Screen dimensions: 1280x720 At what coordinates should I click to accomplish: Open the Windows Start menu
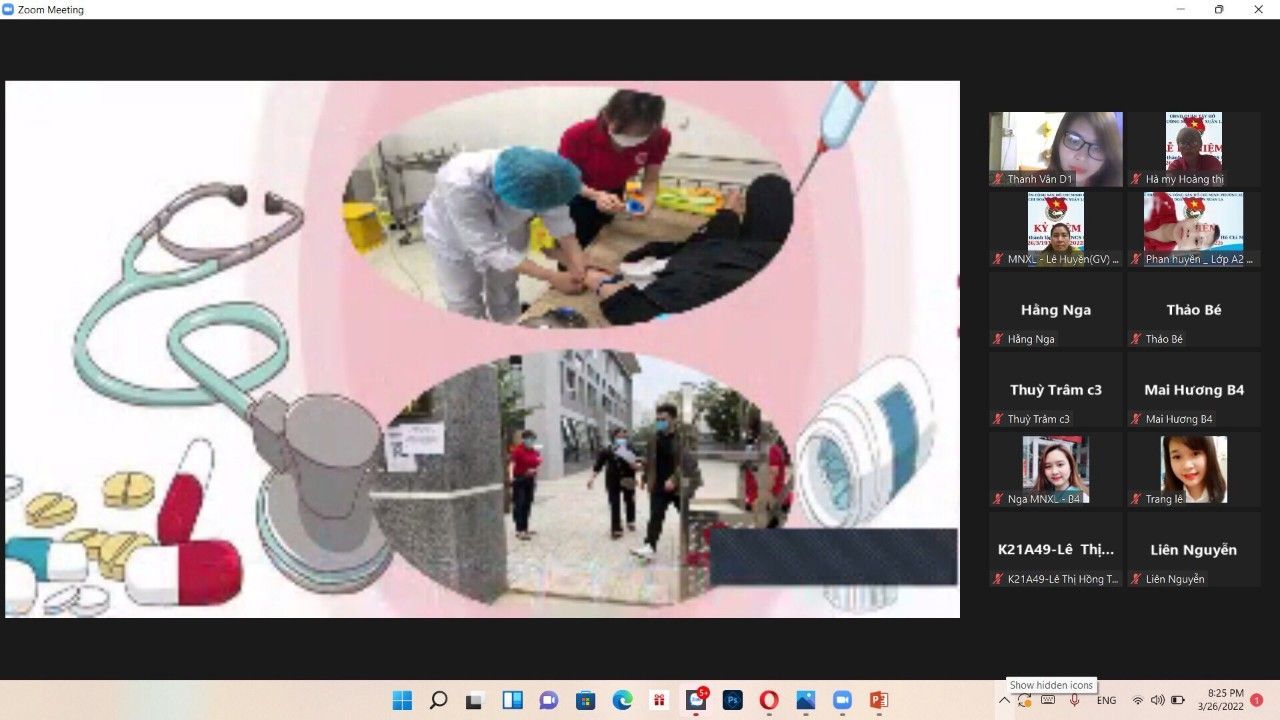402,700
